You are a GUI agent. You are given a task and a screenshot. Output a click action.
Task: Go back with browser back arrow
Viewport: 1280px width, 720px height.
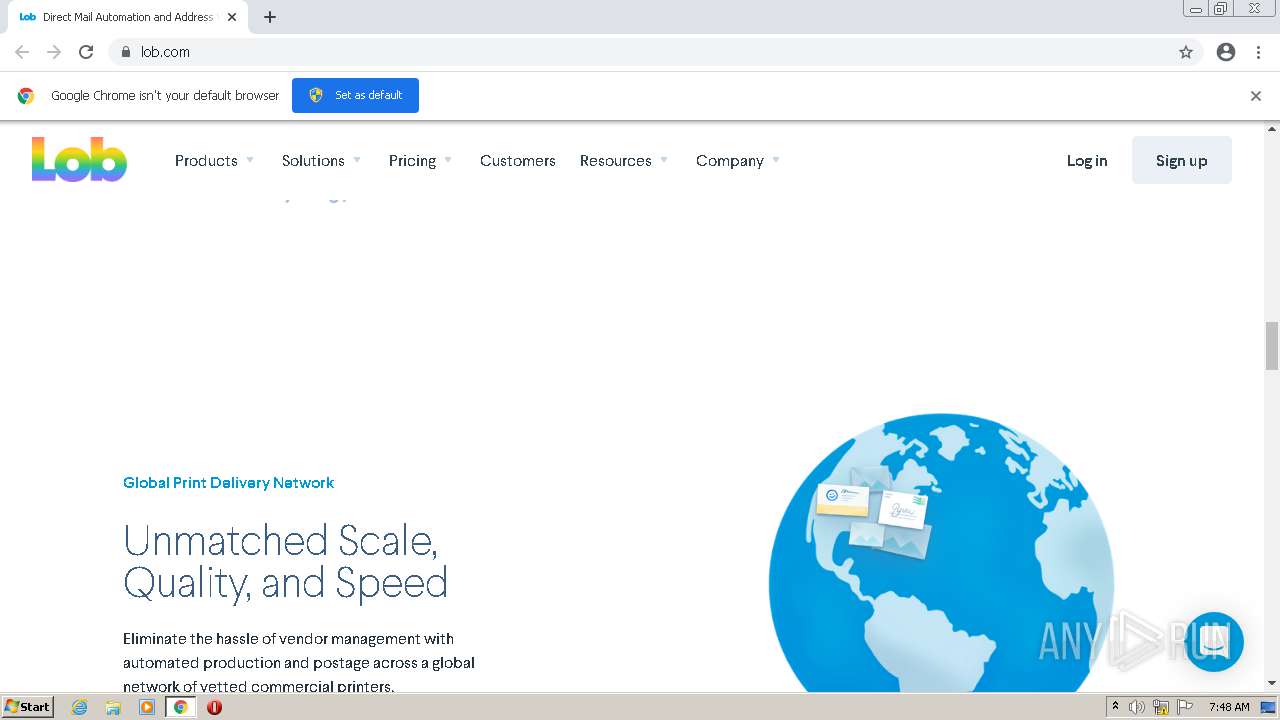22,52
